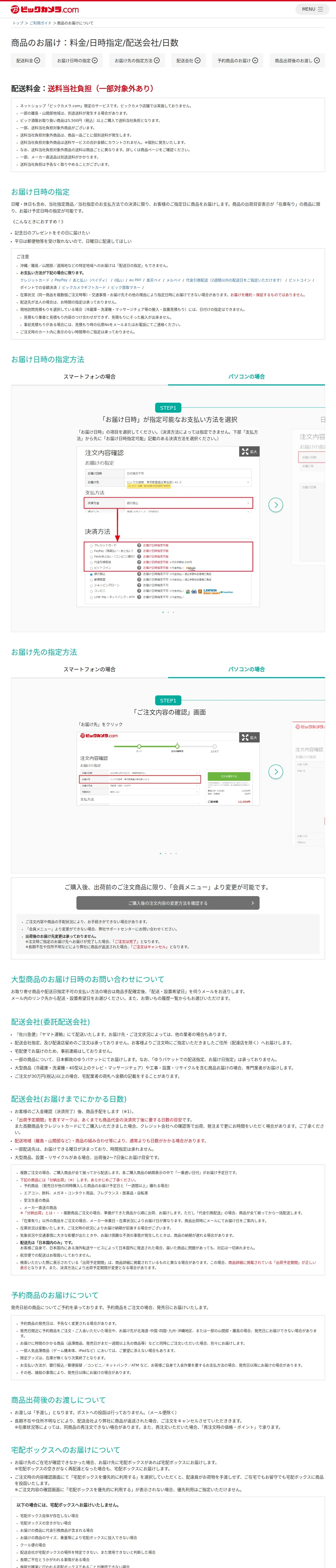This screenshot has width=336, height=1568.
Task: Click the STEP1 label in お届け日時 carousel
Action: click(168, 408)
